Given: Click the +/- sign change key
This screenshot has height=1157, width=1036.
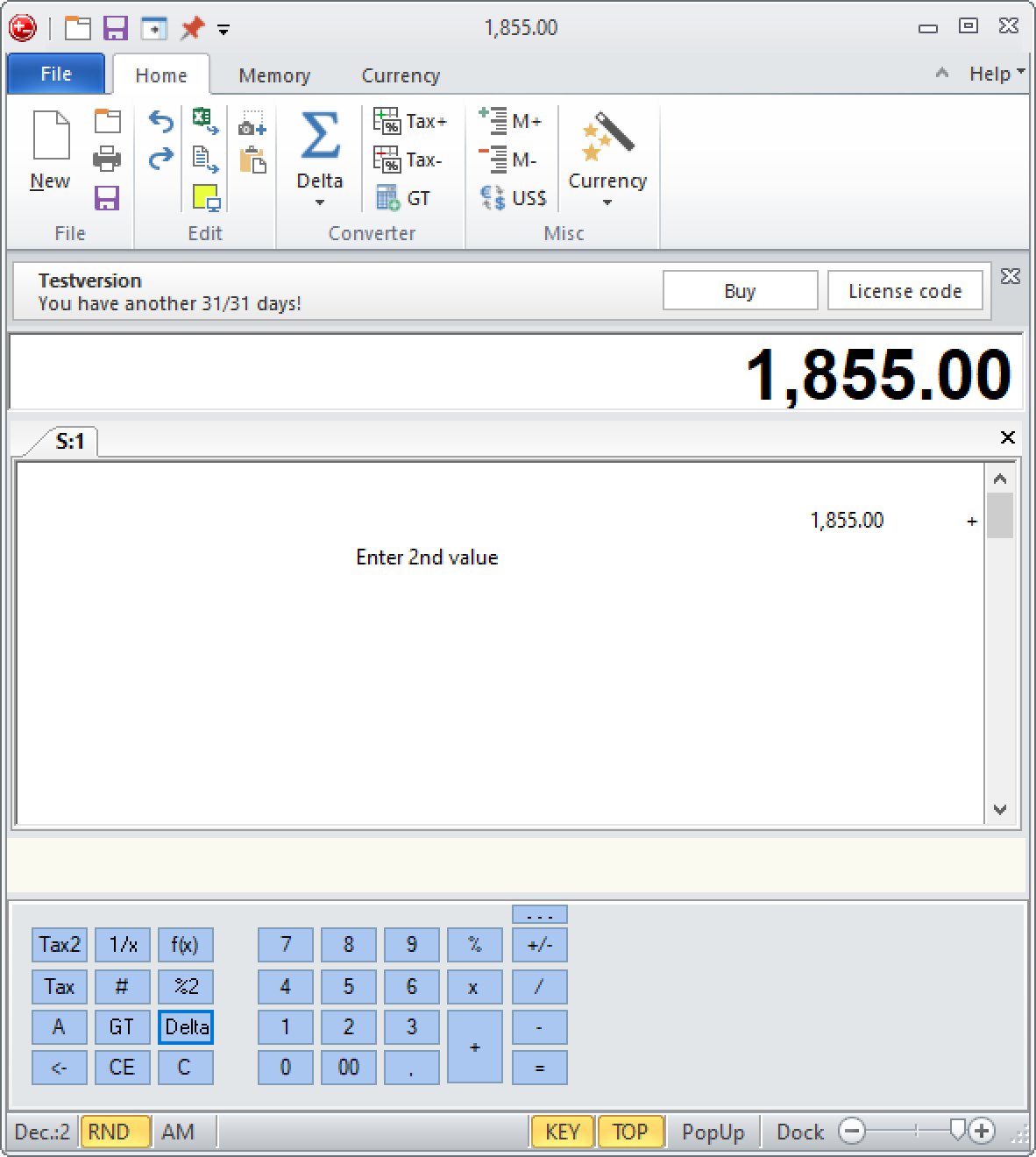Looking at the screenshot, I should pos(540,945).
